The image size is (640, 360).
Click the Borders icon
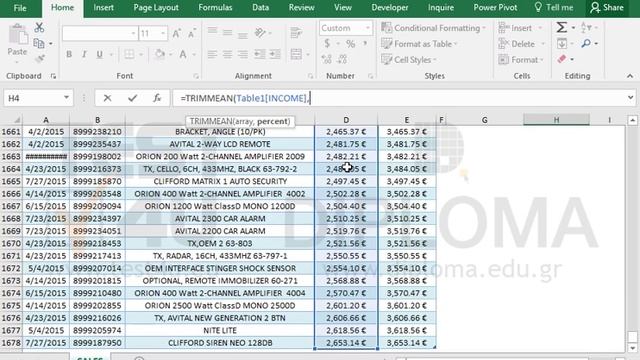pos(129,54)
